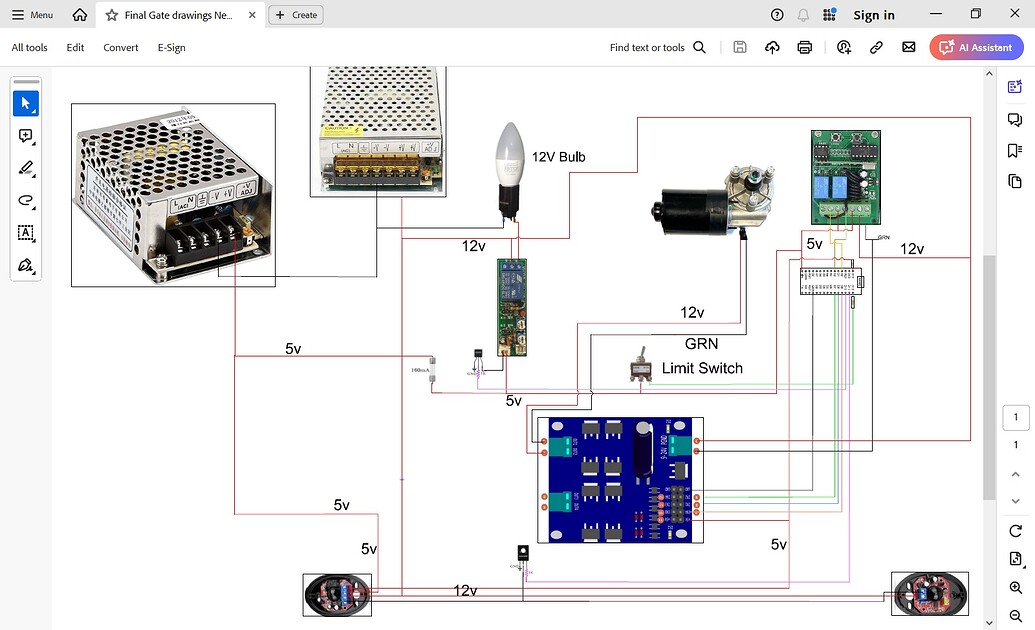Save file to cloud icon
Viewport: 1035px width, 630px height.
[772, 47]
